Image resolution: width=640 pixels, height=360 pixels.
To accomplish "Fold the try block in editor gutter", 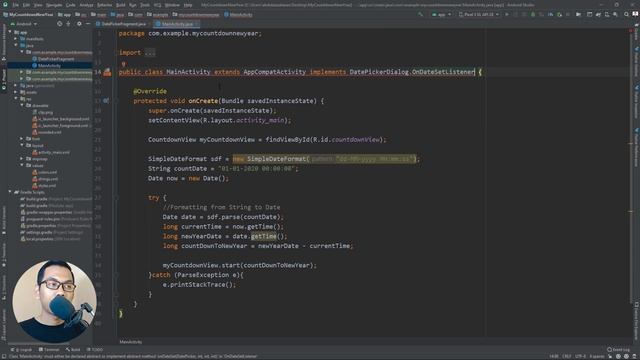I will 116,198.
